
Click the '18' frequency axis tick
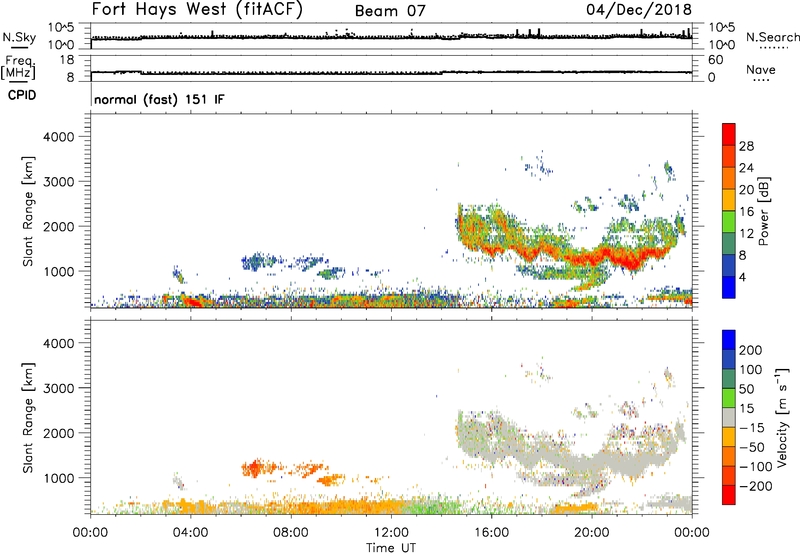pyautogui.click(x=68, y=60)
